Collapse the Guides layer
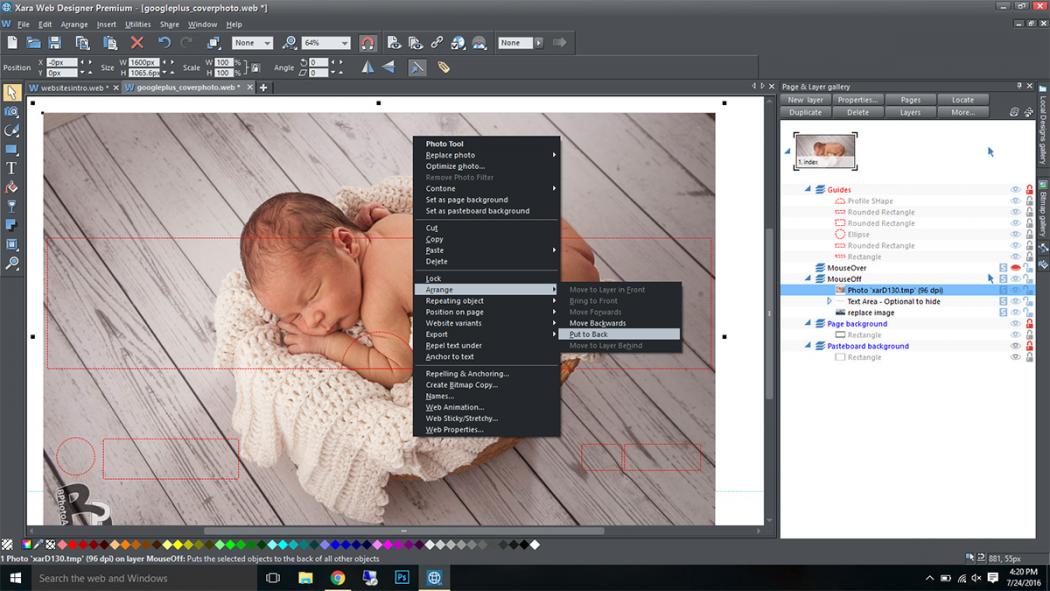 pyautogui.click(x=808, y=189)
